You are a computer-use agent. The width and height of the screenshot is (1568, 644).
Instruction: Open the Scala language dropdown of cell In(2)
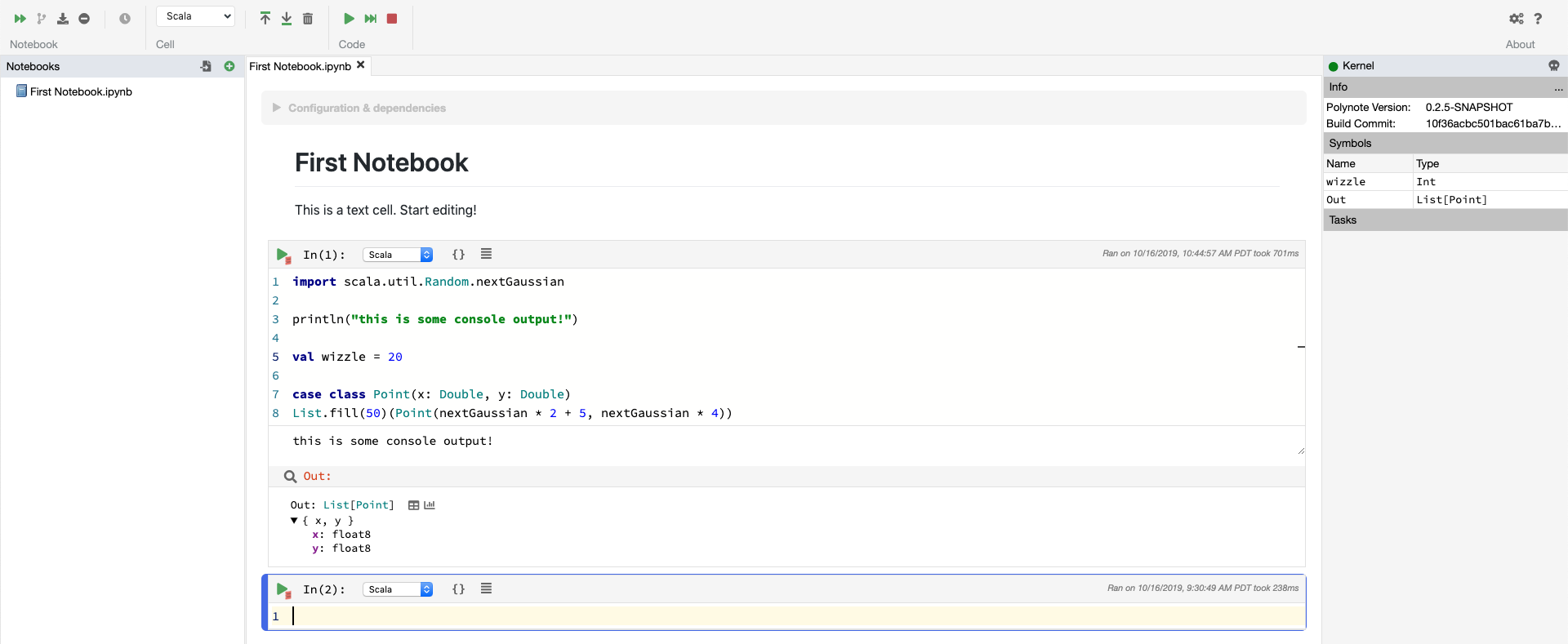pos(398,589)
